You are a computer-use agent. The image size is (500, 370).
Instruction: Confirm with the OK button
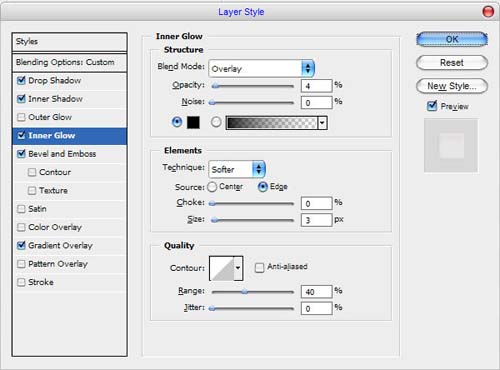(x=452, y=39)
